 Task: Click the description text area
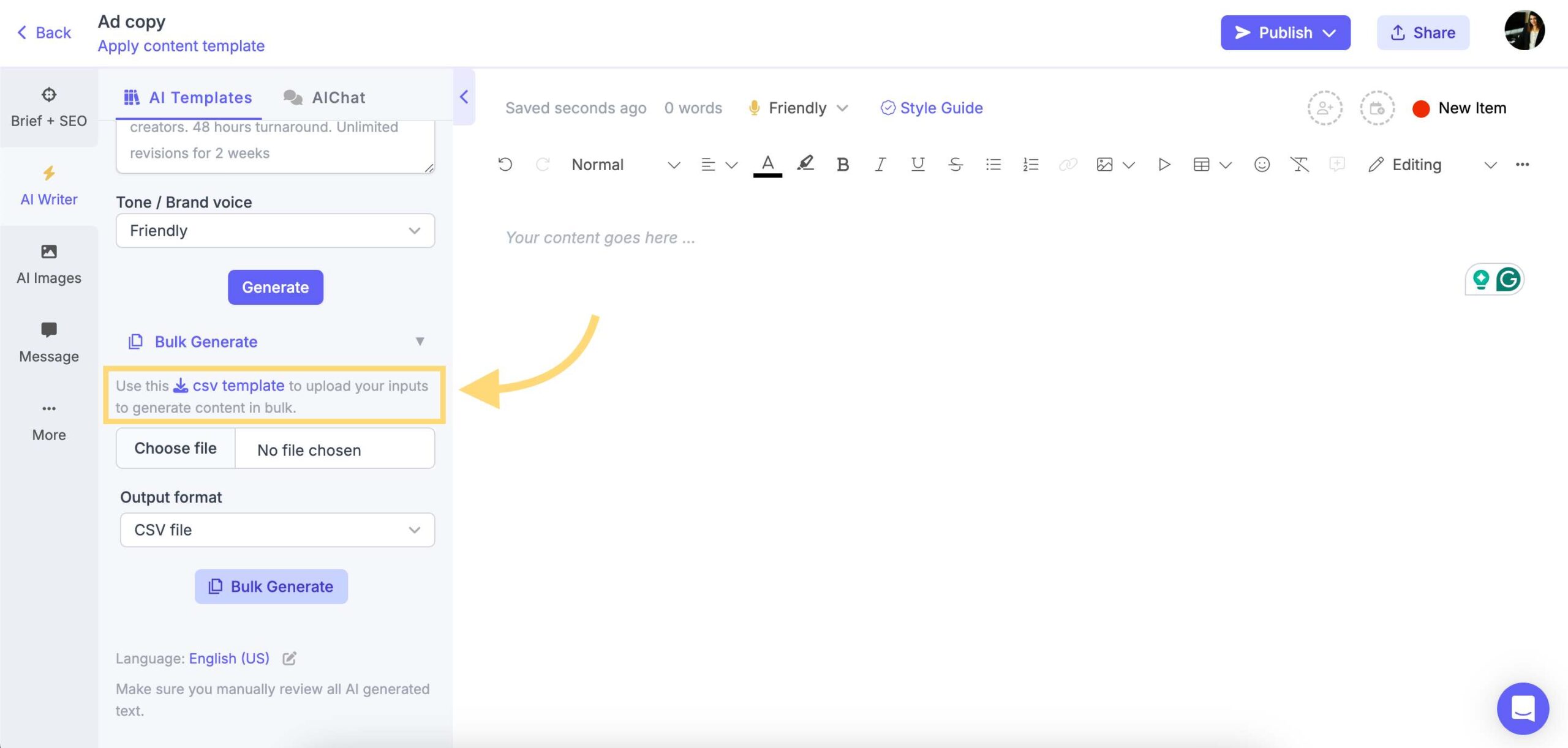pyautogui.click(x=275, y=147)
